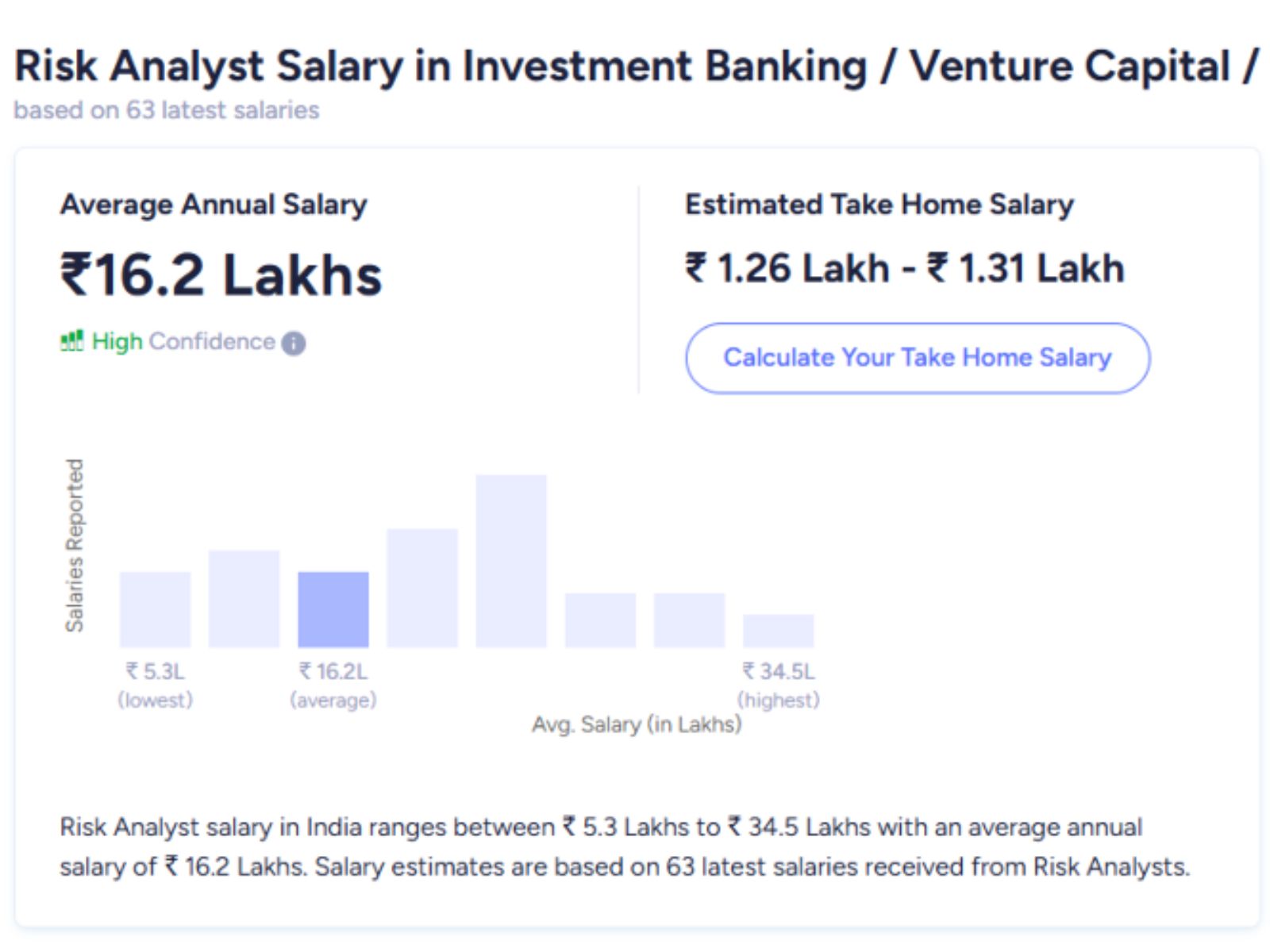Select the Average Annual Salary heading
The width and height of the screenshot is (1270, 952).
pyautogui.click(x=215, y=205)
